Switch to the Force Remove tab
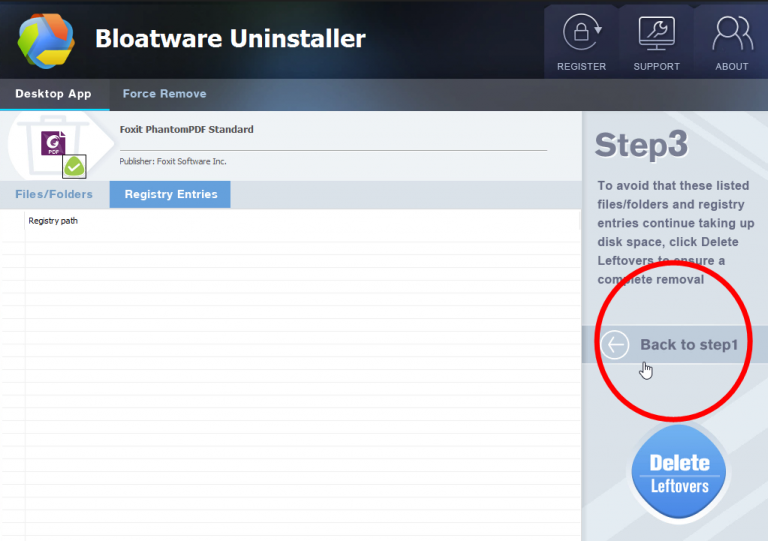The width and height of the screenshot is (768, 541). (164, 94)
